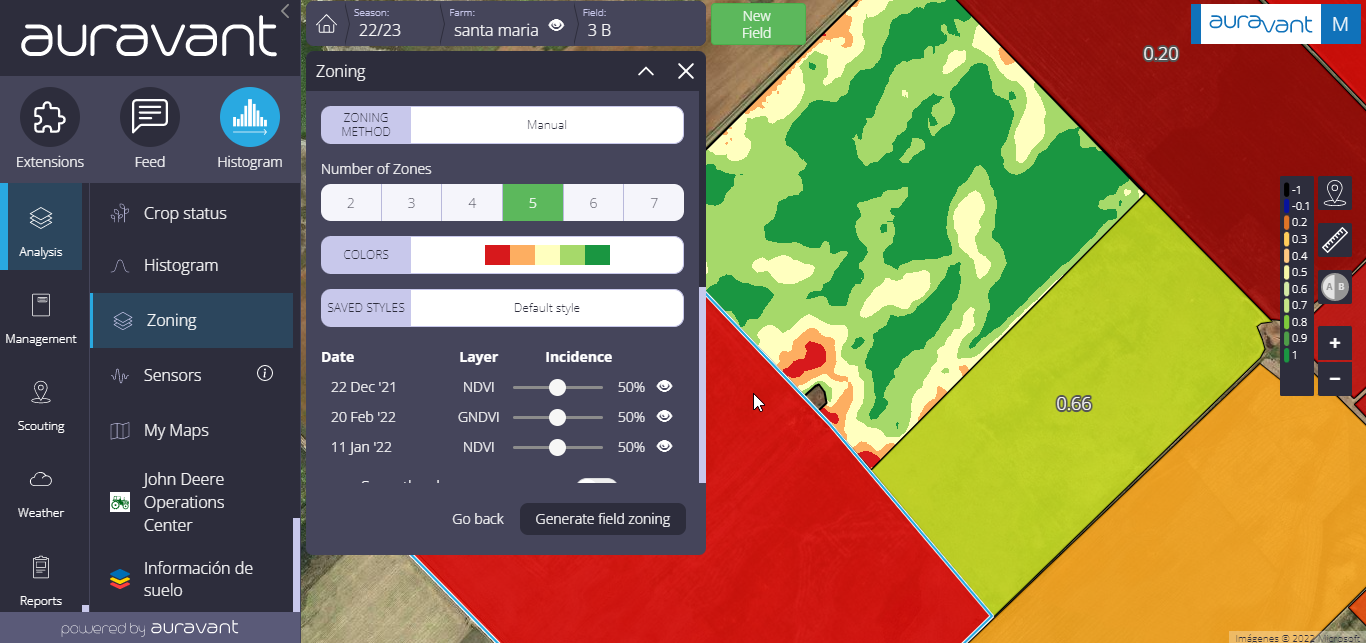Screen dimensions: 1366x643
Task: Toggle visibility of 22 Dec '21 NDVI layer
Action: click(x=664, y=387)
